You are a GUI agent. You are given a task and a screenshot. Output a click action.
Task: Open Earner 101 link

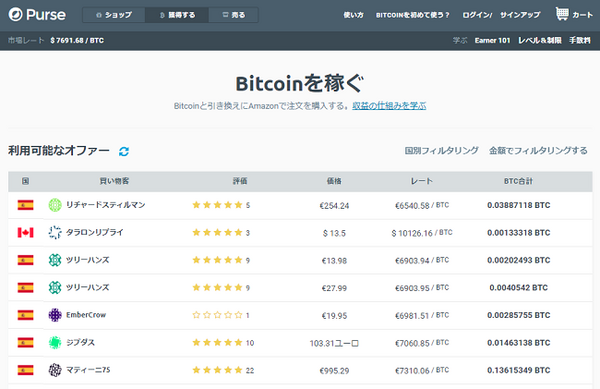tap(492, 40)
